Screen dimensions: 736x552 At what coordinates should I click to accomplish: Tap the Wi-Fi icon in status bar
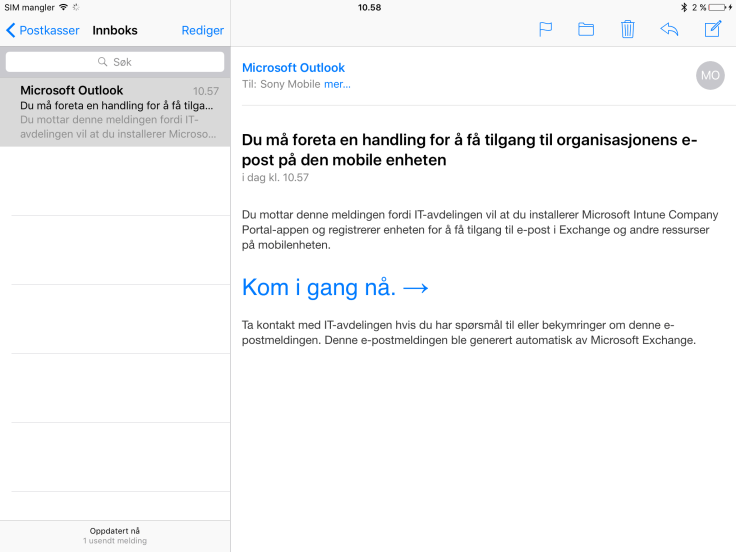pos(63,7)
